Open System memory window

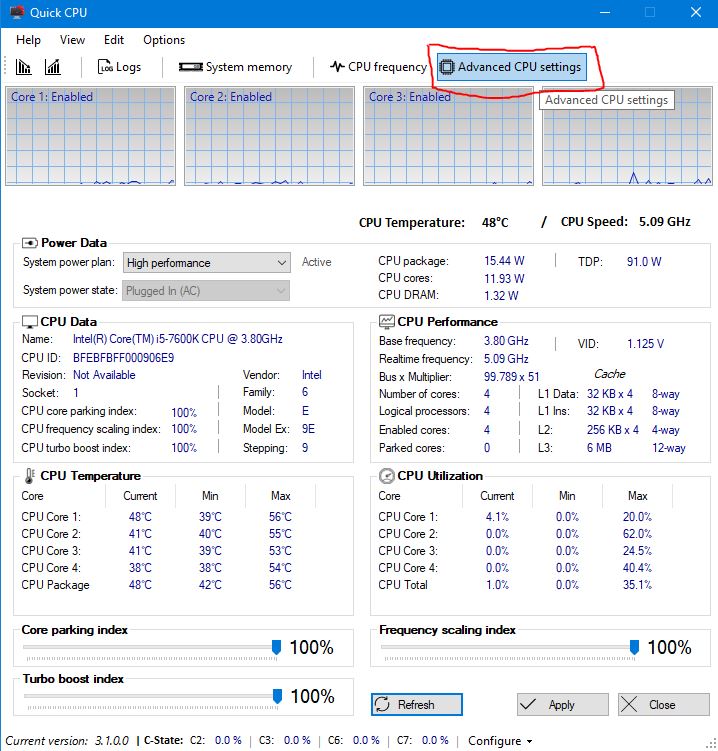coord(235,67)
